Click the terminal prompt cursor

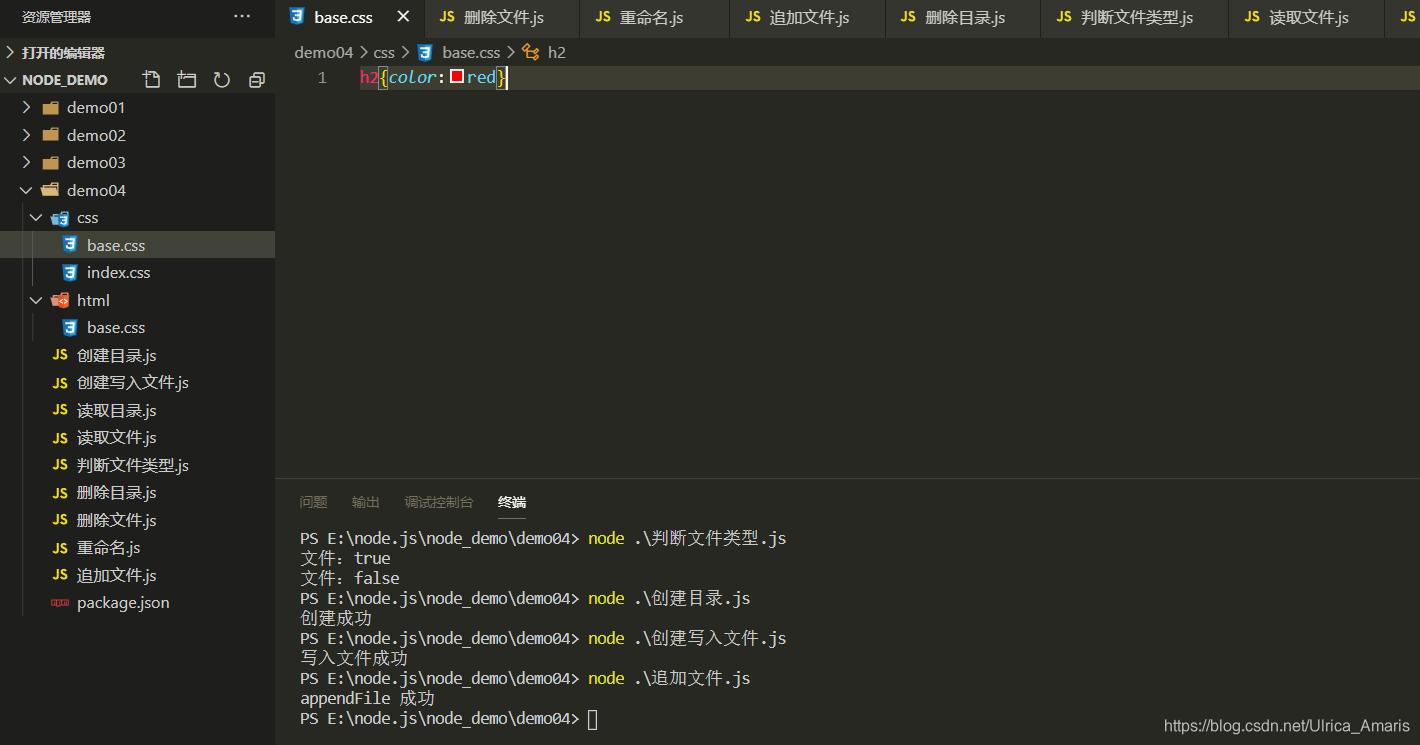pos(593,719)
